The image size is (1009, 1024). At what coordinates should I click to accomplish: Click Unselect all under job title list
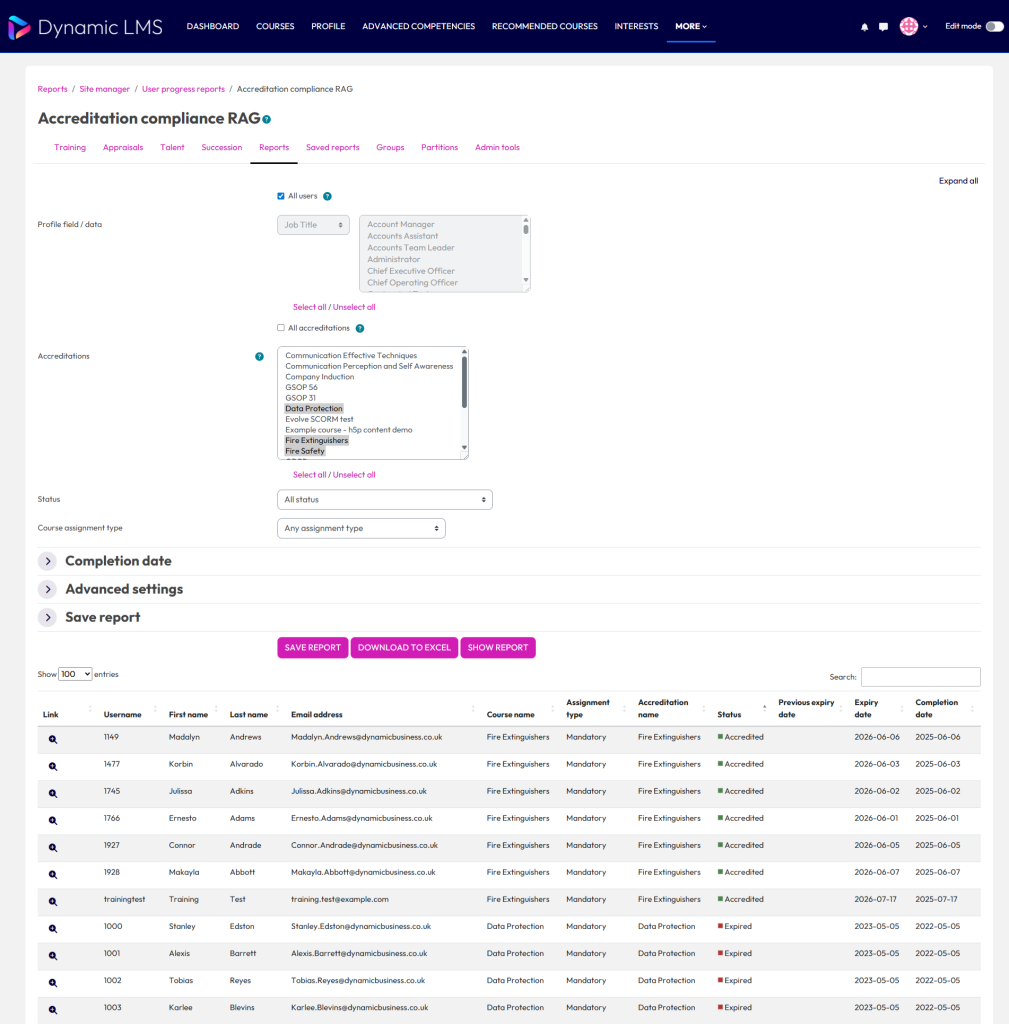point(354,307)
